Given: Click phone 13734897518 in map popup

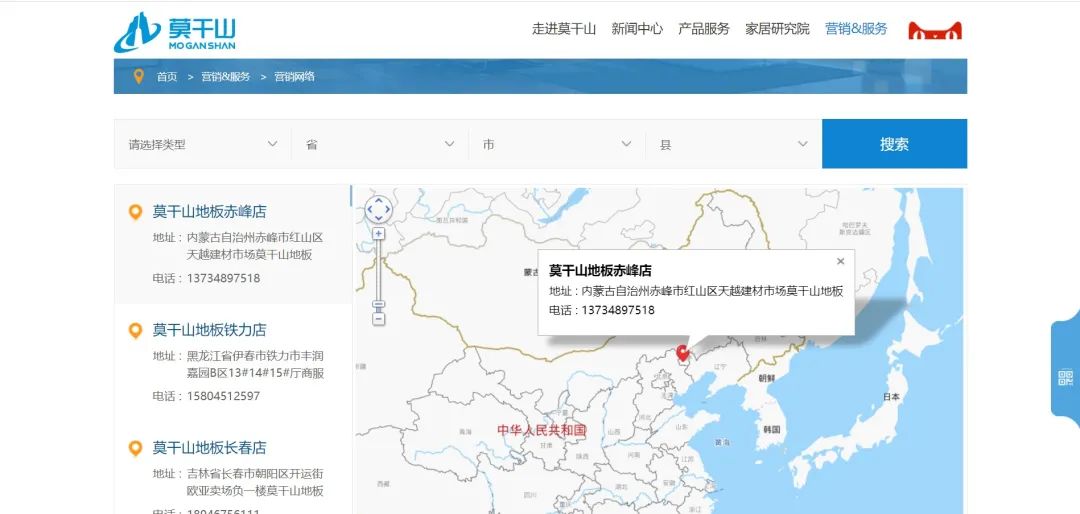Looking at the screenshot, I should [x=618, y=310].
